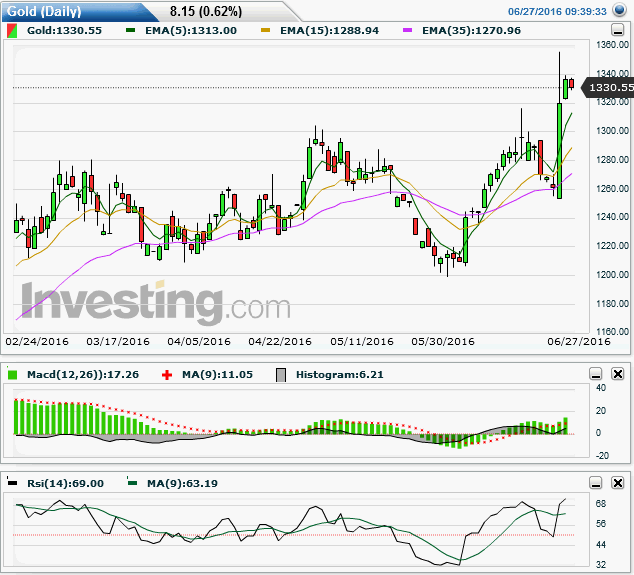Image resolution: width=634 pixels, height=575 pixels.
Task: Click the 06/27/2016 date axis label
Action: [579, 342]
